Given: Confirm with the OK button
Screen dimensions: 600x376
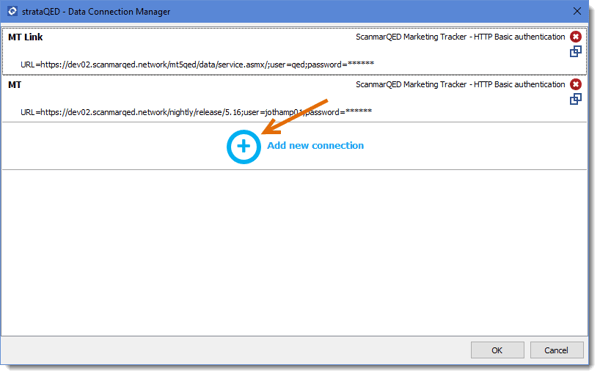Looking at the screenshot, I should (x=497, y=350).
